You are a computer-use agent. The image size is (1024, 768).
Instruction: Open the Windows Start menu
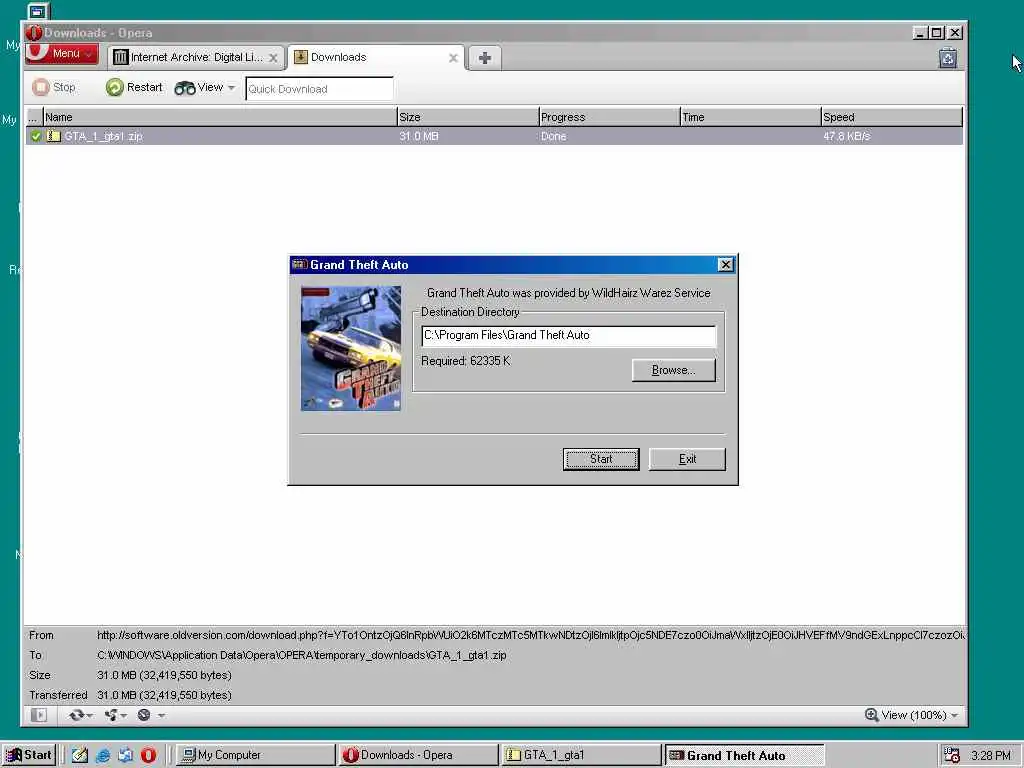click(29, 755)
